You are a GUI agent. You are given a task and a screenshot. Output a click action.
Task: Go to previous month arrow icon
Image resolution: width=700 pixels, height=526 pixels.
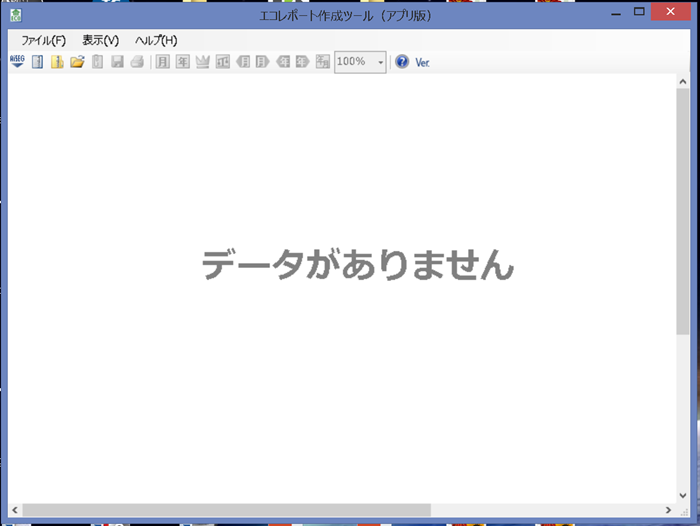point(243,62)
